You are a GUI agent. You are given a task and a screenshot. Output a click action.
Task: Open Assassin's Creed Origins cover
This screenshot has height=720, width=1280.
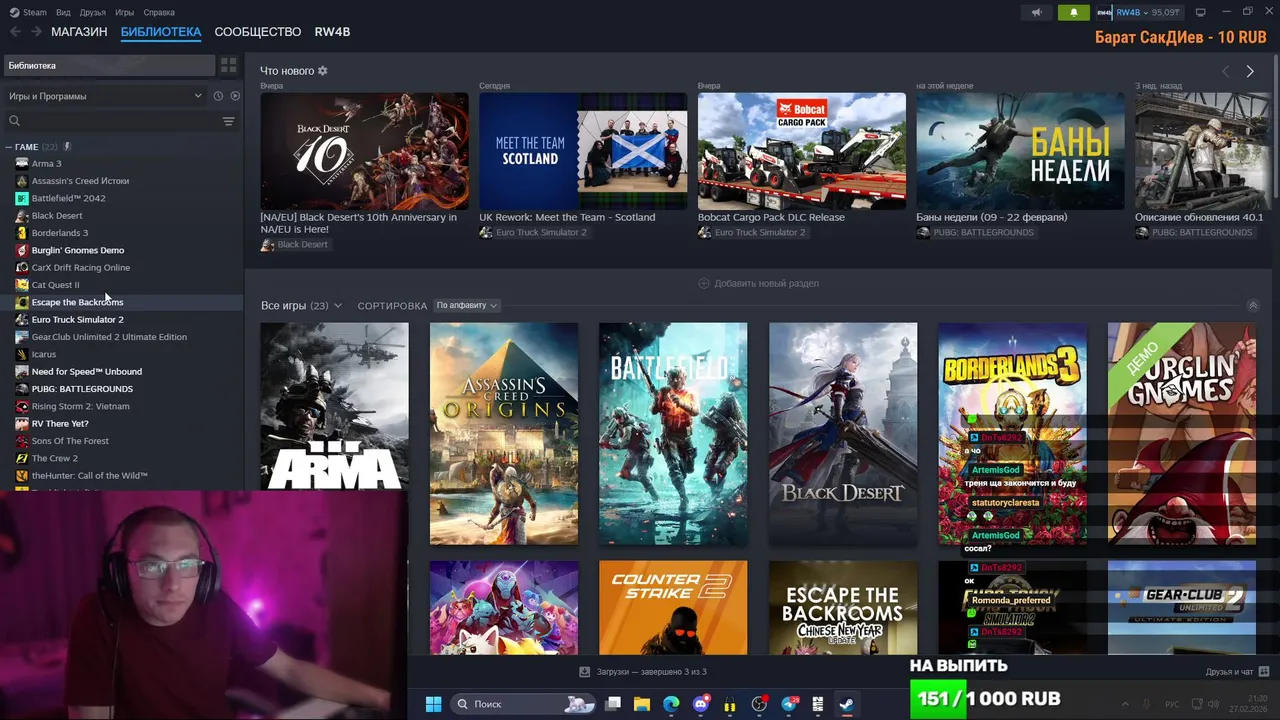[504, 433]
